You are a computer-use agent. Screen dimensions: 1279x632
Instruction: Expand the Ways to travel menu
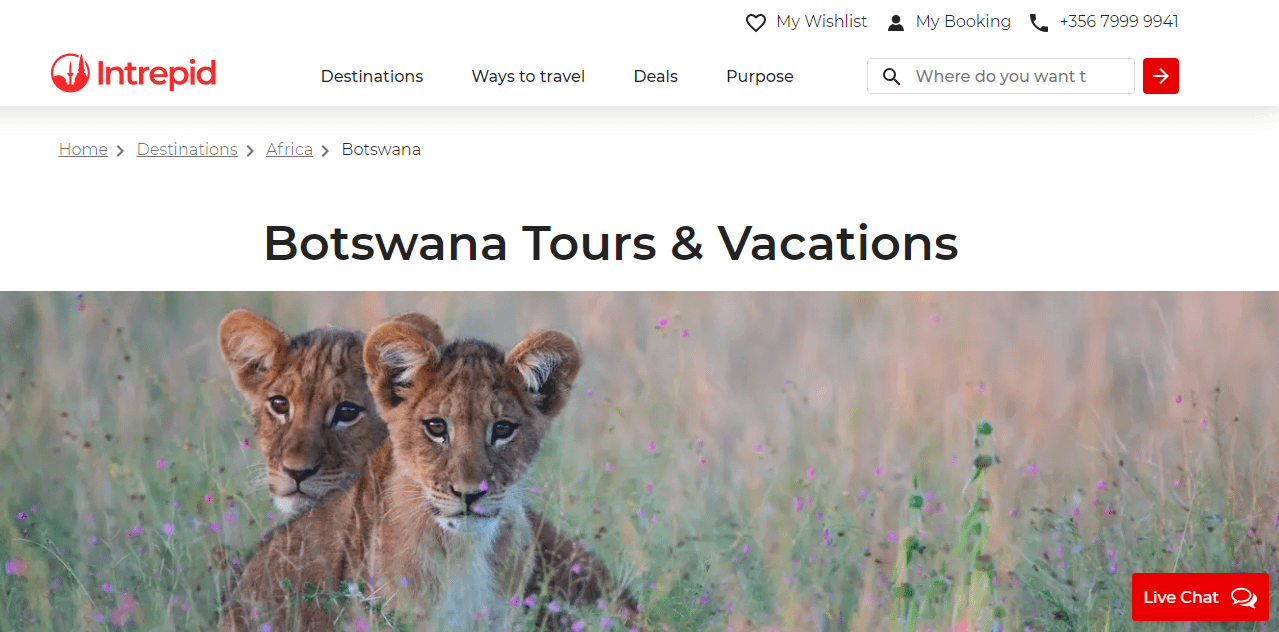coord(528,76)
